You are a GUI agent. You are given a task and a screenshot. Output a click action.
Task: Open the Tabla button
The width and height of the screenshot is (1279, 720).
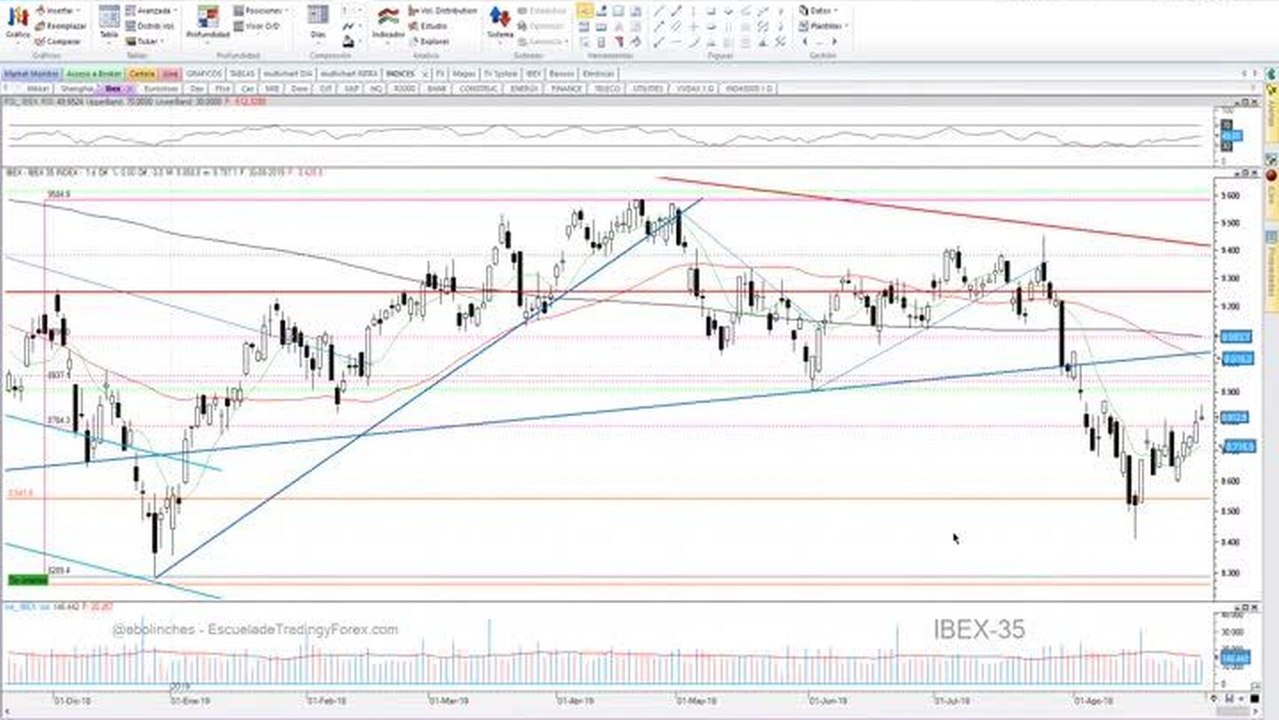(x=109, y=23)
